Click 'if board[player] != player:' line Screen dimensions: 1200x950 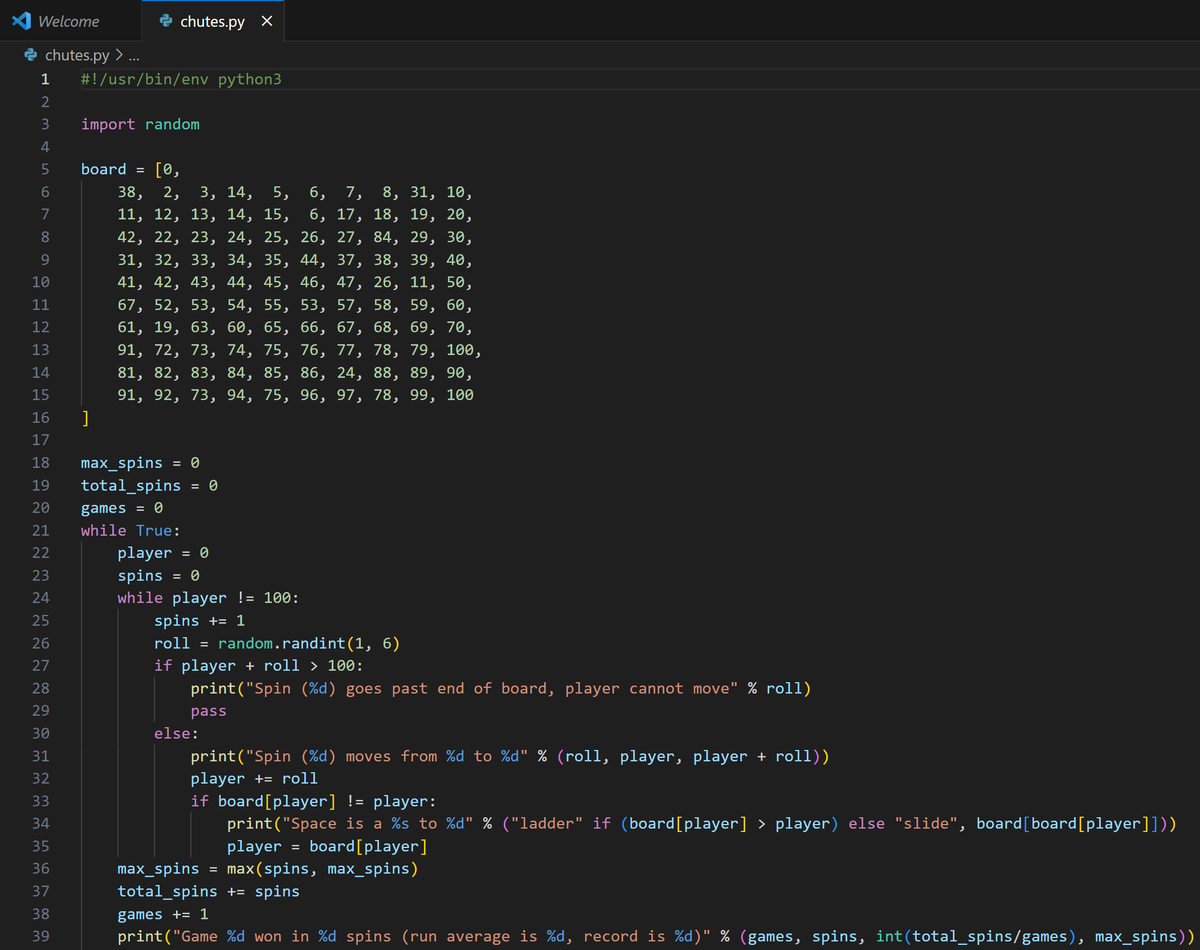313,802
